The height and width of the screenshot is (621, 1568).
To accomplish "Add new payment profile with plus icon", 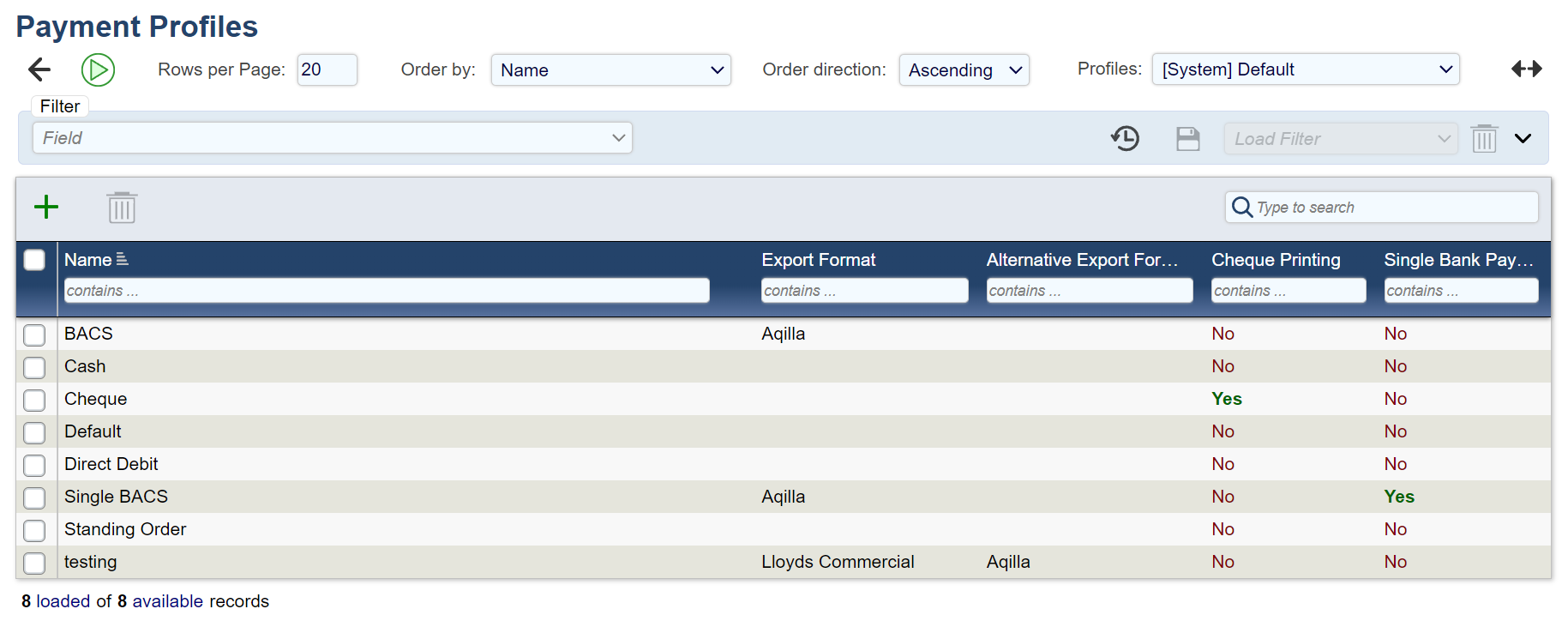I will [x=46, y=207].
